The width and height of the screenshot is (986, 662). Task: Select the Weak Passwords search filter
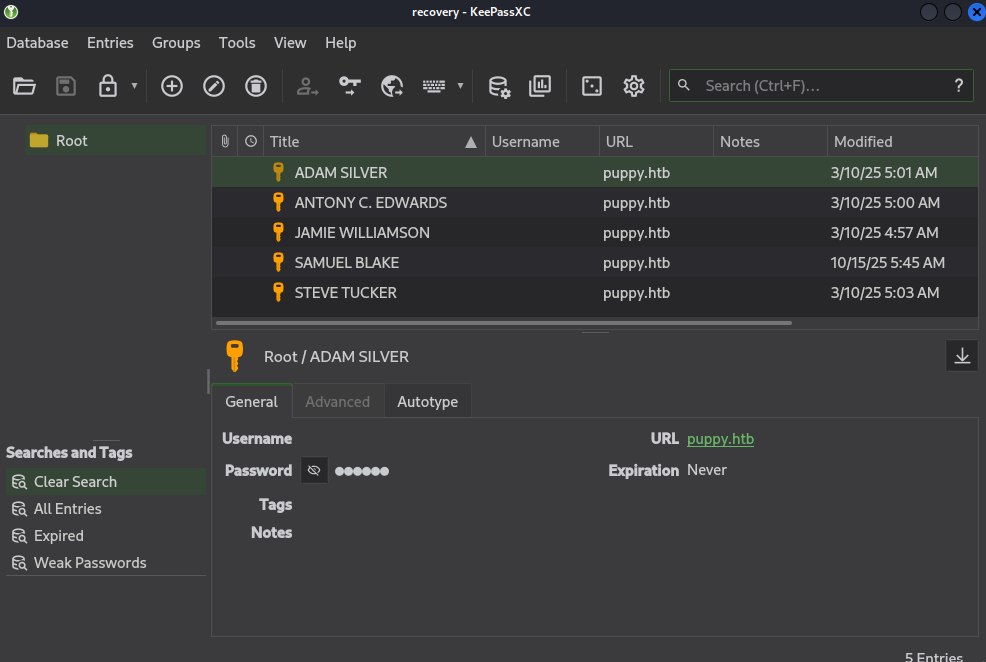point(90,563)
